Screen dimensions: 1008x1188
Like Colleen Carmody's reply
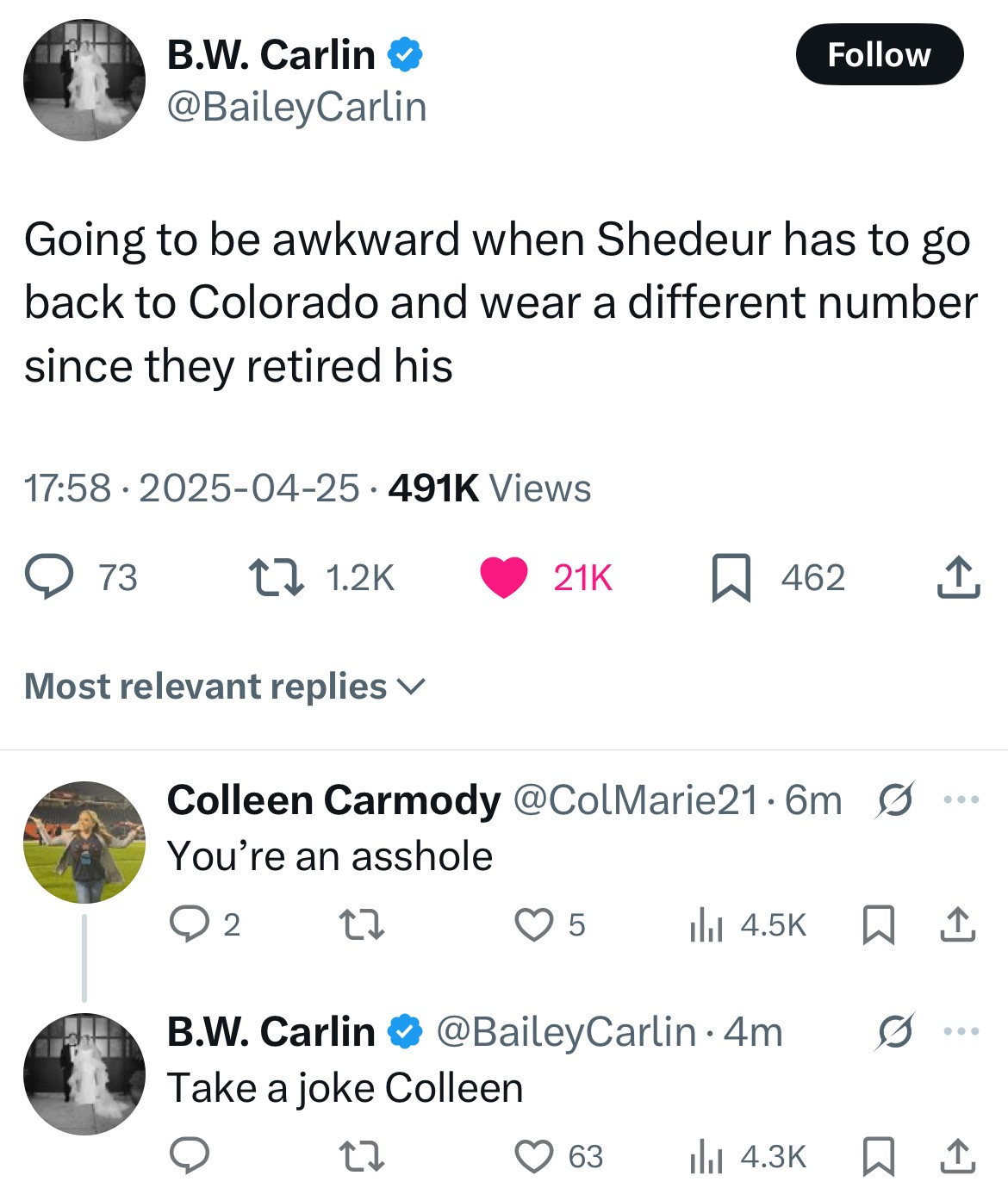[x=533, y=924]
